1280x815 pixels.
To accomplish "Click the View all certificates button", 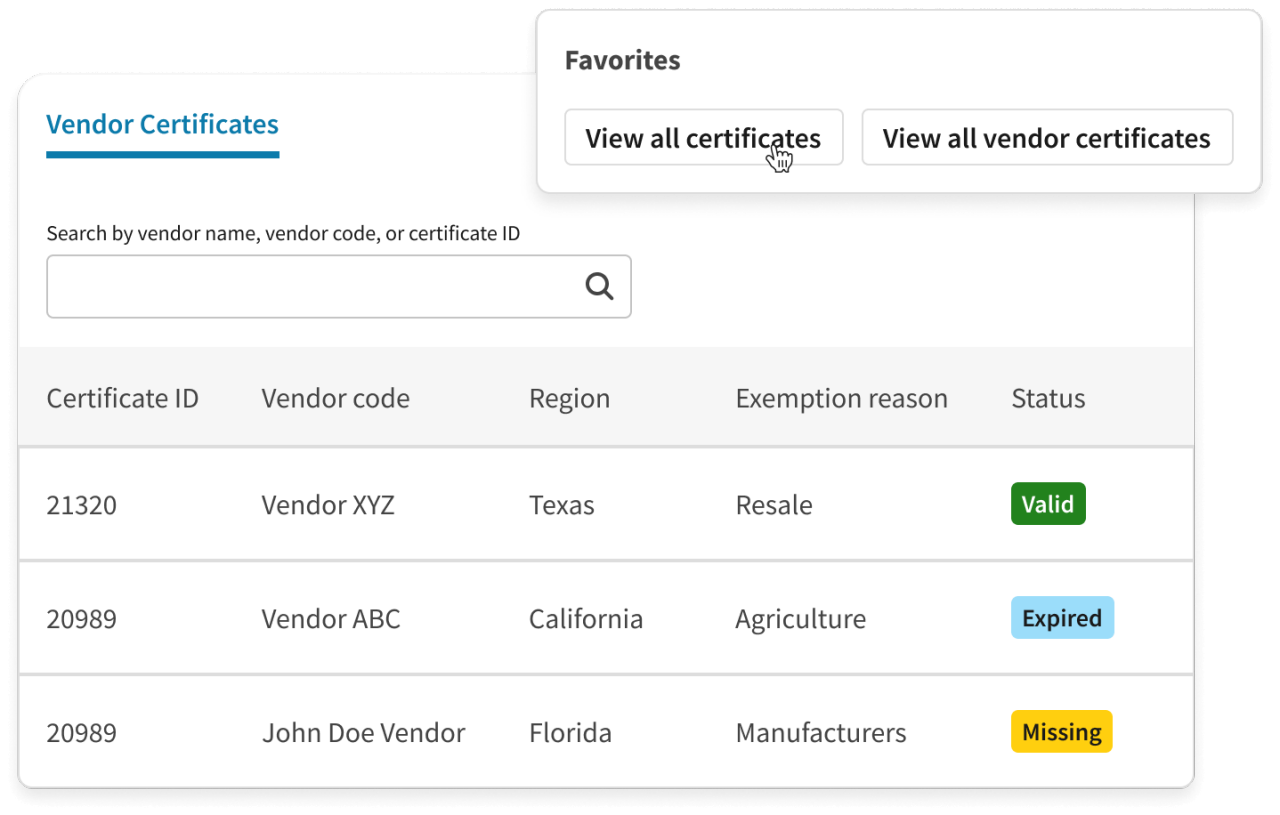I will (703, 137).
